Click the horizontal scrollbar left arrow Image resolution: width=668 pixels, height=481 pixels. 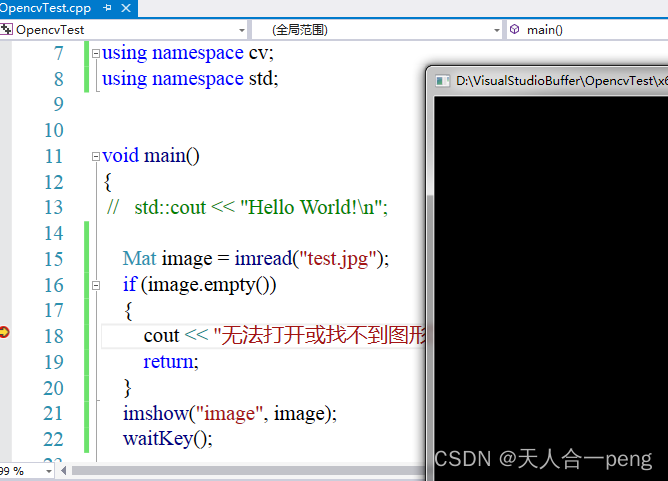(x=63, y=471)
